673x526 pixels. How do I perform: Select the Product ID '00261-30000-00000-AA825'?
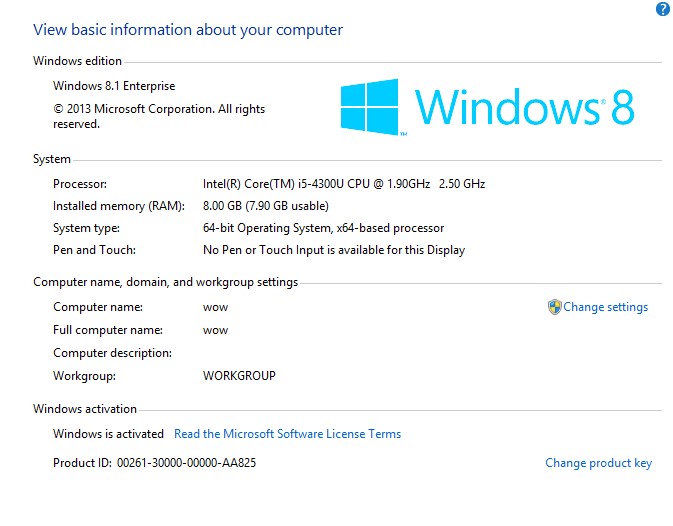186,463
